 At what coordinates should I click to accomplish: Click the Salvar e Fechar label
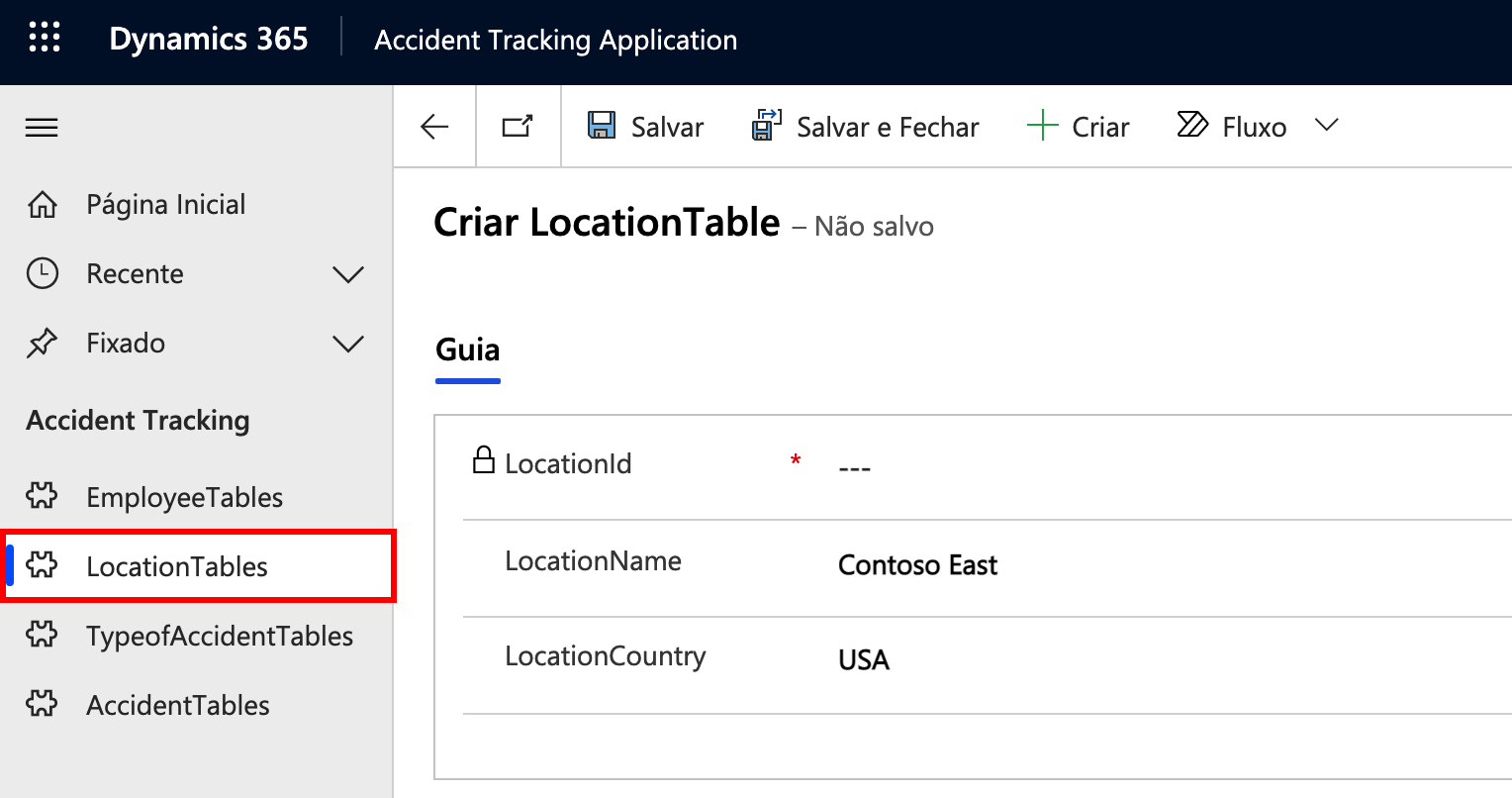click(888, 128)
